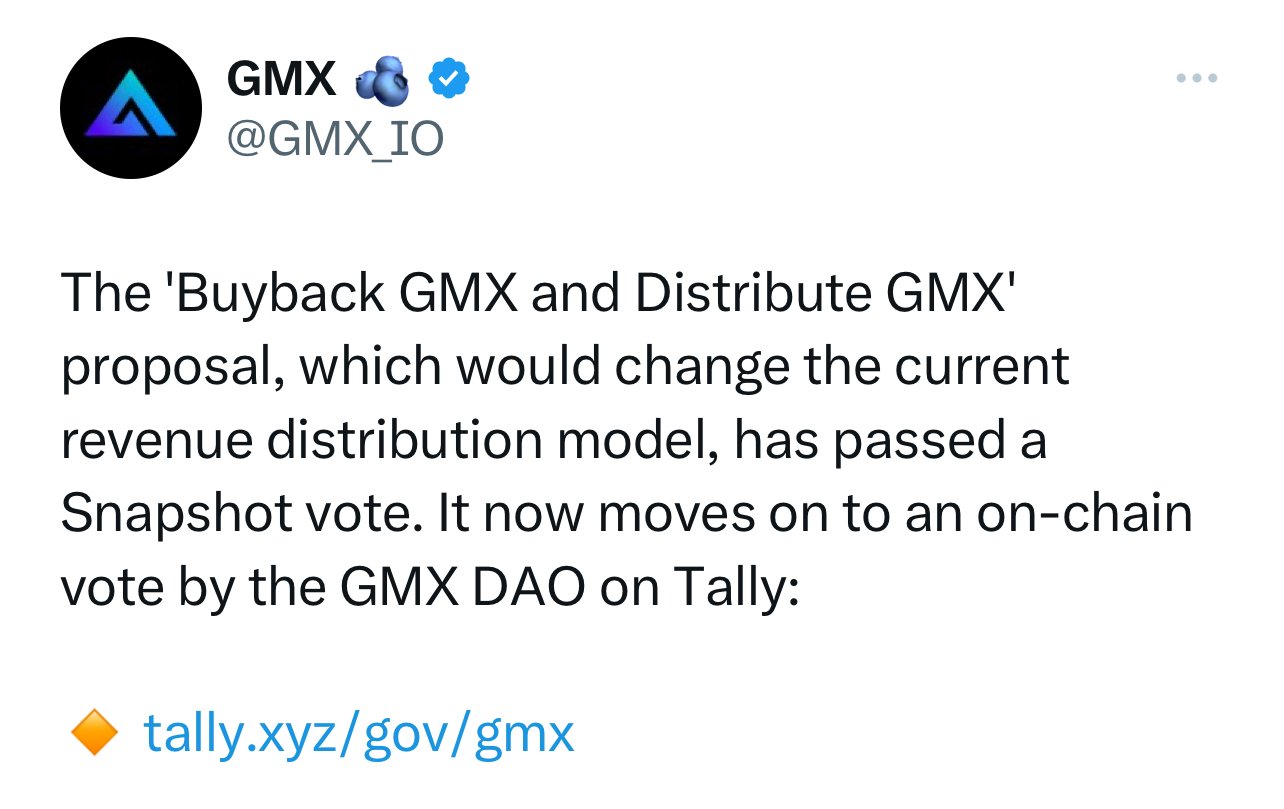The height and width of the screenshot is (809, 1284).
Task: Click the GMX profile avatar
Action: pos(125,113)
